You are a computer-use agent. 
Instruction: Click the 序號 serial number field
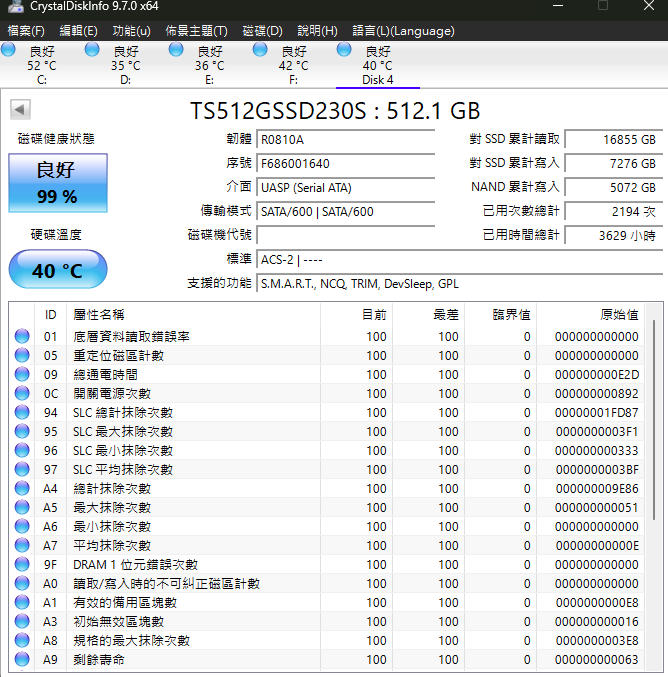coord(345,164)
